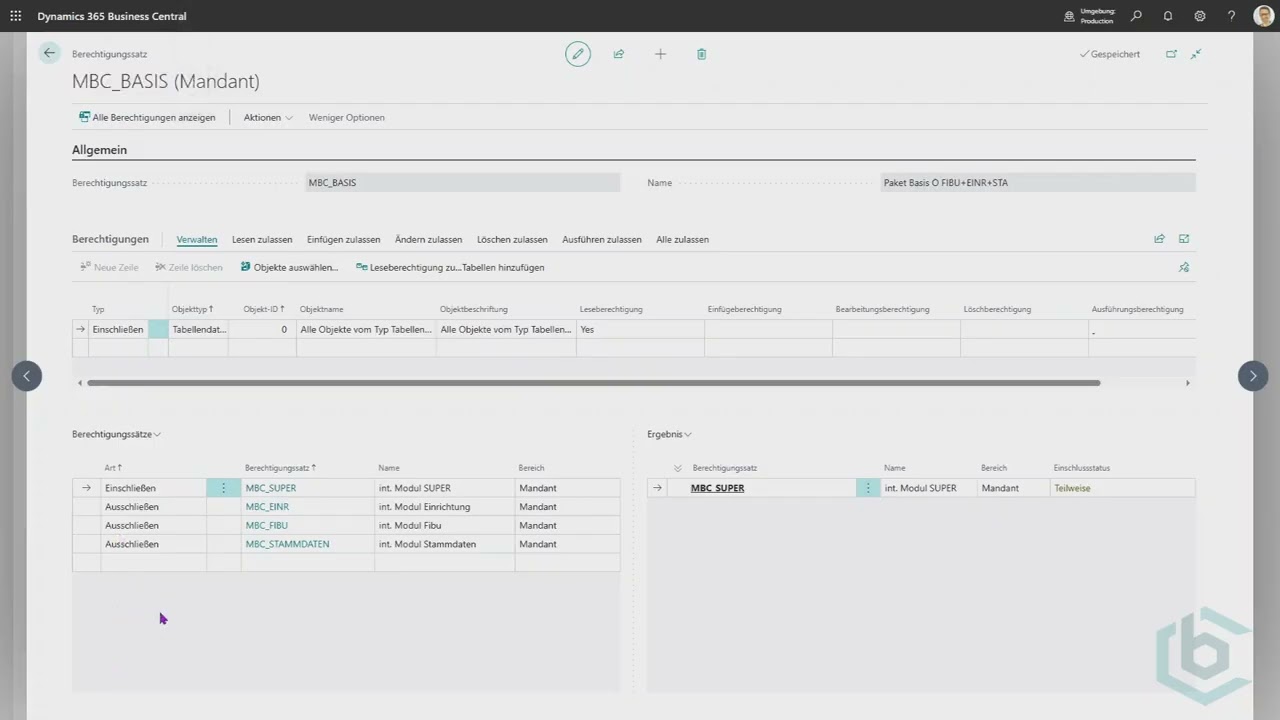Expand the Ergebnis section menu

[x=669, y=434]
